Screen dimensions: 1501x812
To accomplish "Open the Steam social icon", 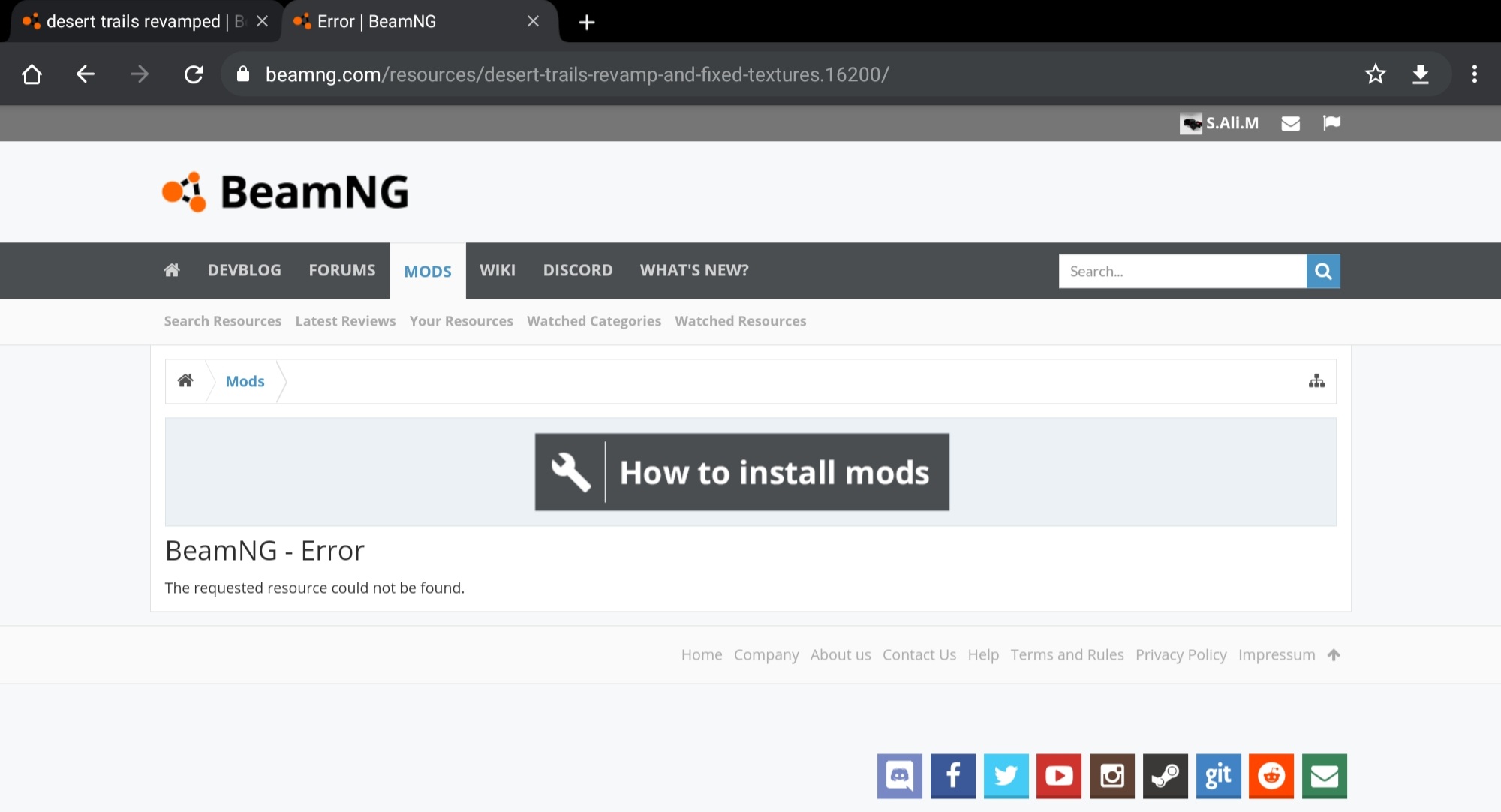I will pyautogui.click(x=1165, y=776).
